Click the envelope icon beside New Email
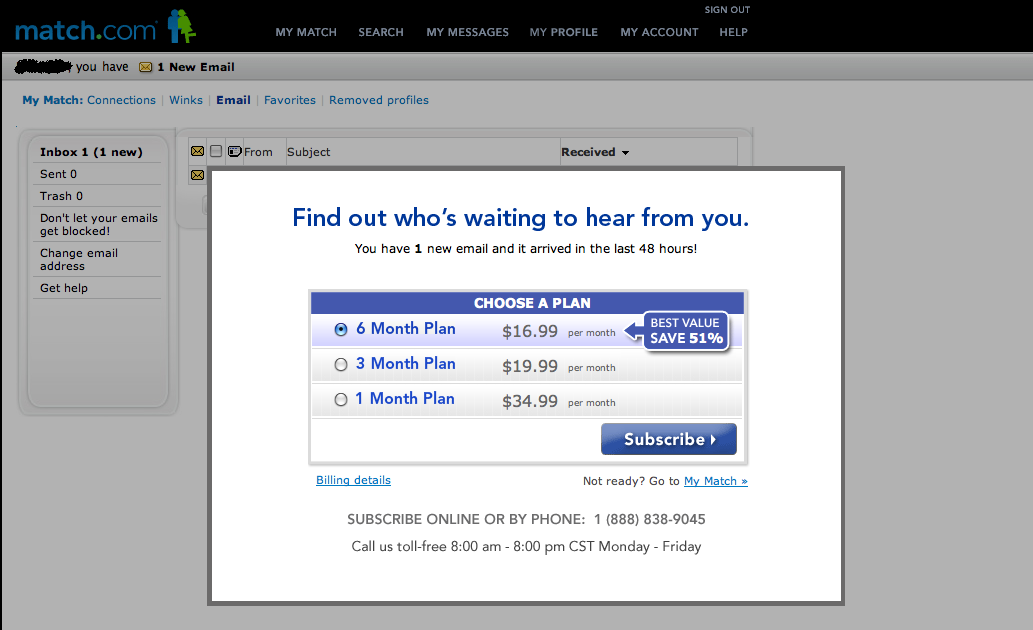This screenshot has width=1033, height=630. tap(146, 67)
